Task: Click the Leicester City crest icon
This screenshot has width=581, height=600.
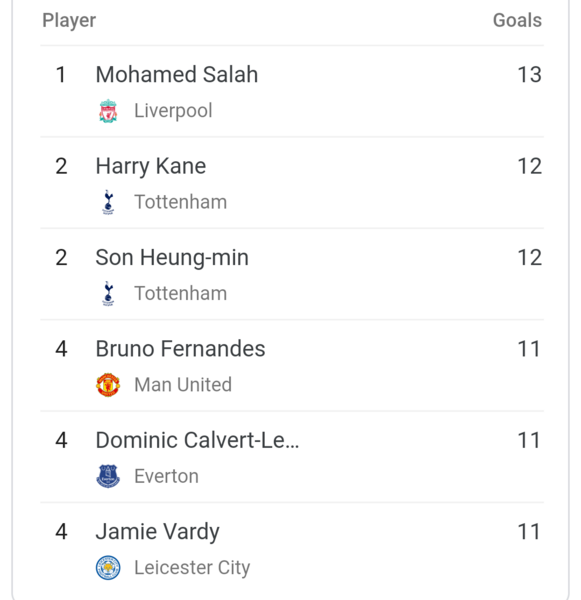Action: click(x=108, y=567)
